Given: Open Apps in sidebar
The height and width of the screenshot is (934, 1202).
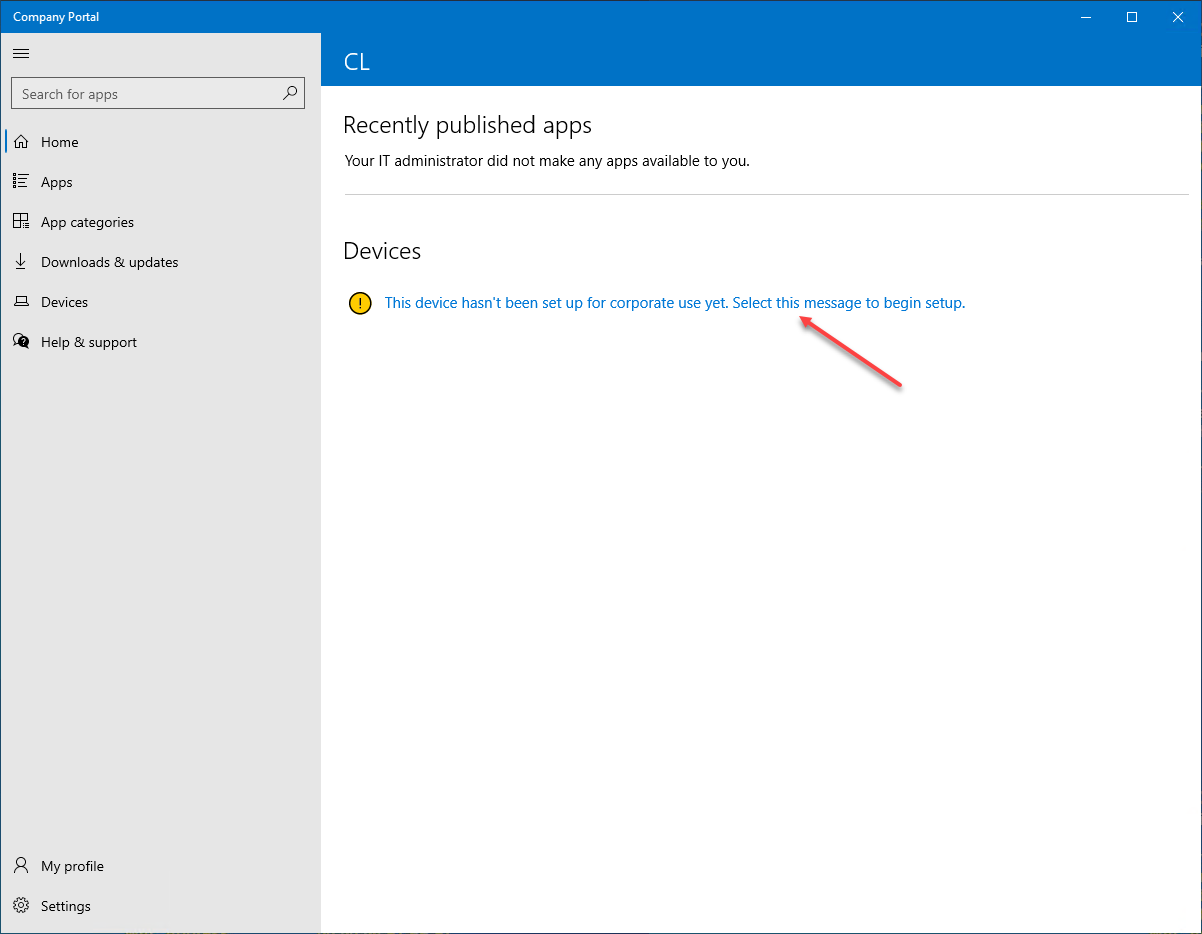Looking at the screenshot, I should (161, 182).
